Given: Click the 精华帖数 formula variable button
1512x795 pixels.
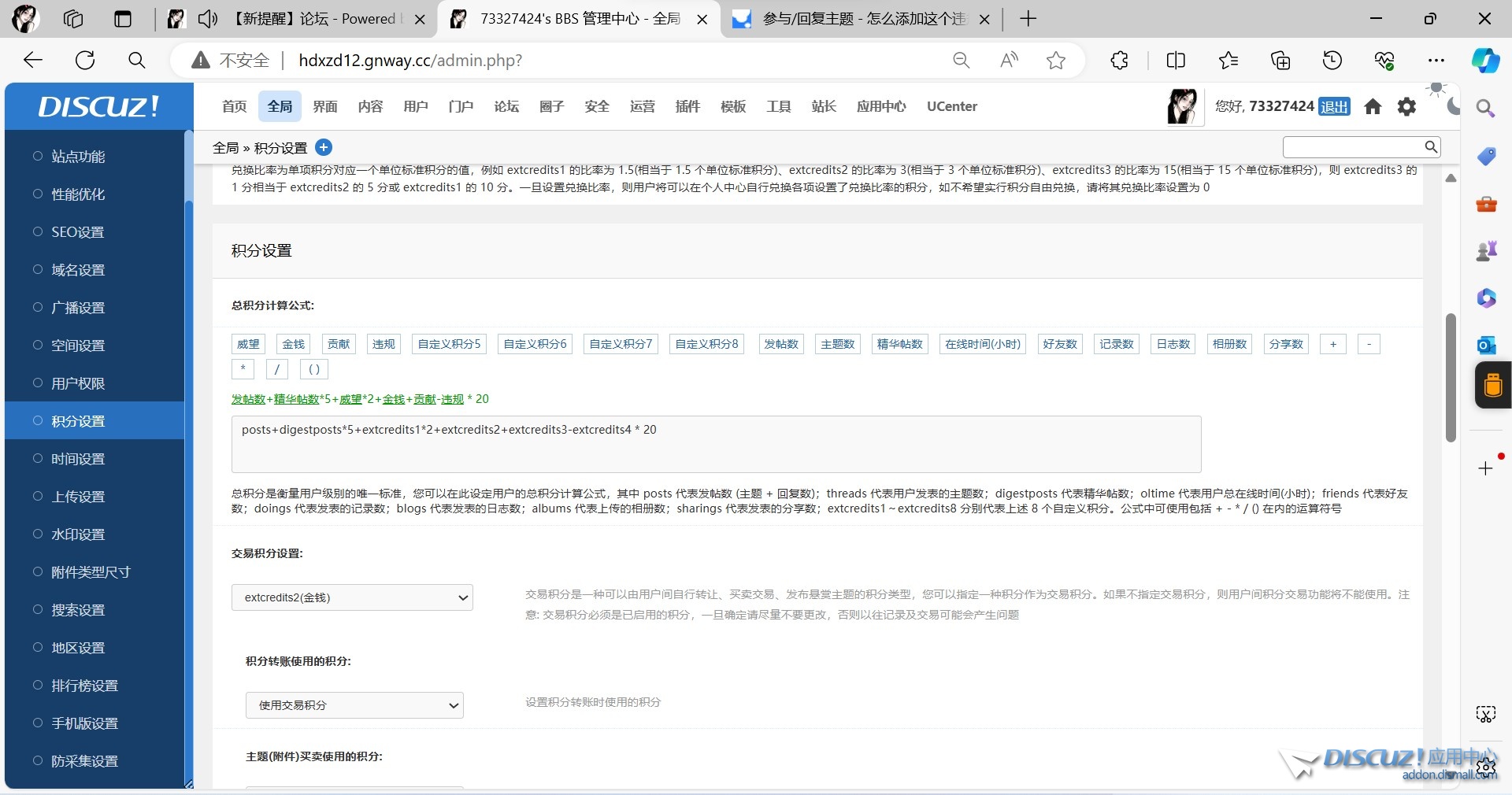Looking at the screenshot, I should pyautogui.click(x=899, y=344).
